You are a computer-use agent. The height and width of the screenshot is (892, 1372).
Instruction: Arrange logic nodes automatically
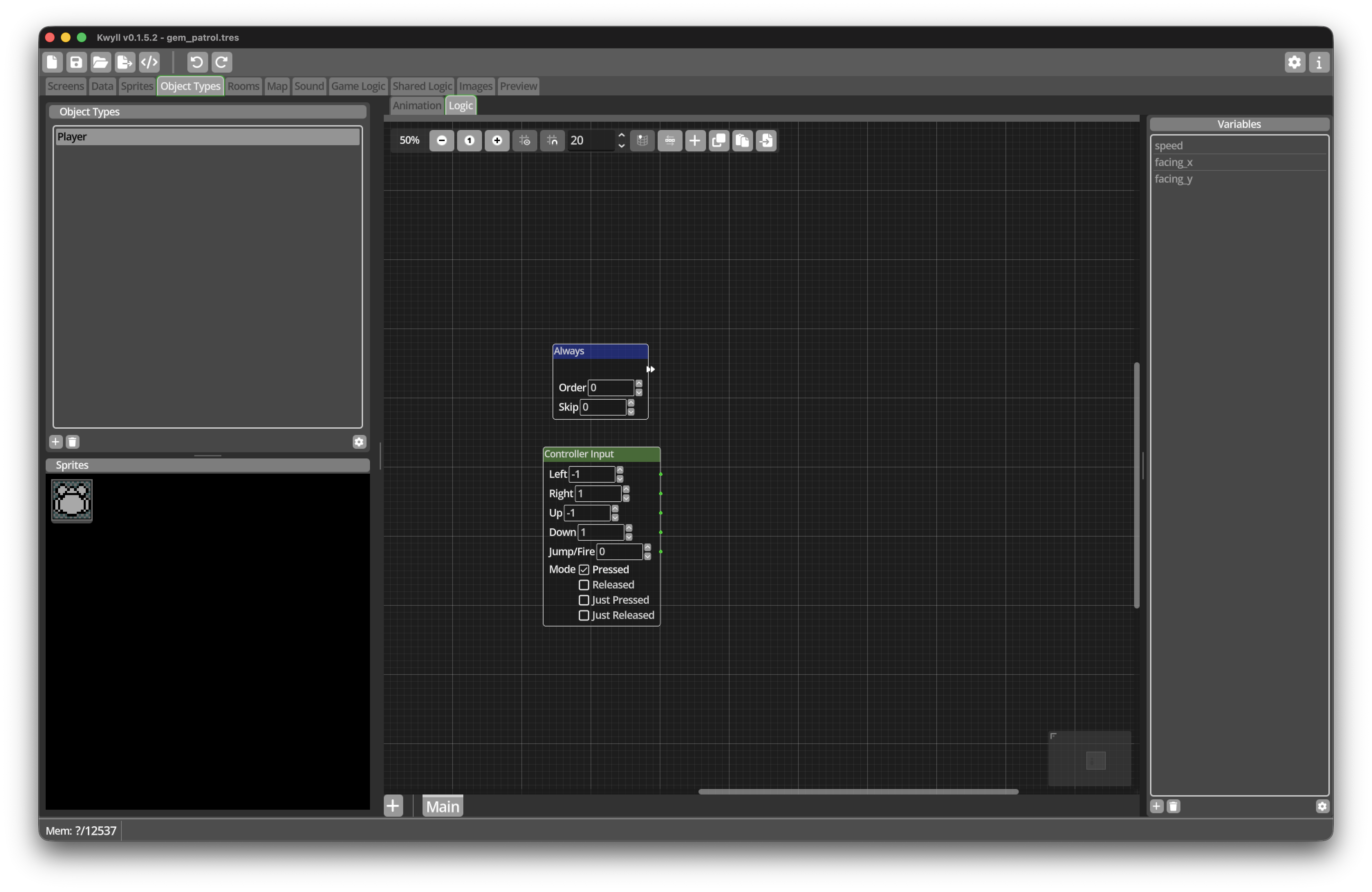[670, 140]
